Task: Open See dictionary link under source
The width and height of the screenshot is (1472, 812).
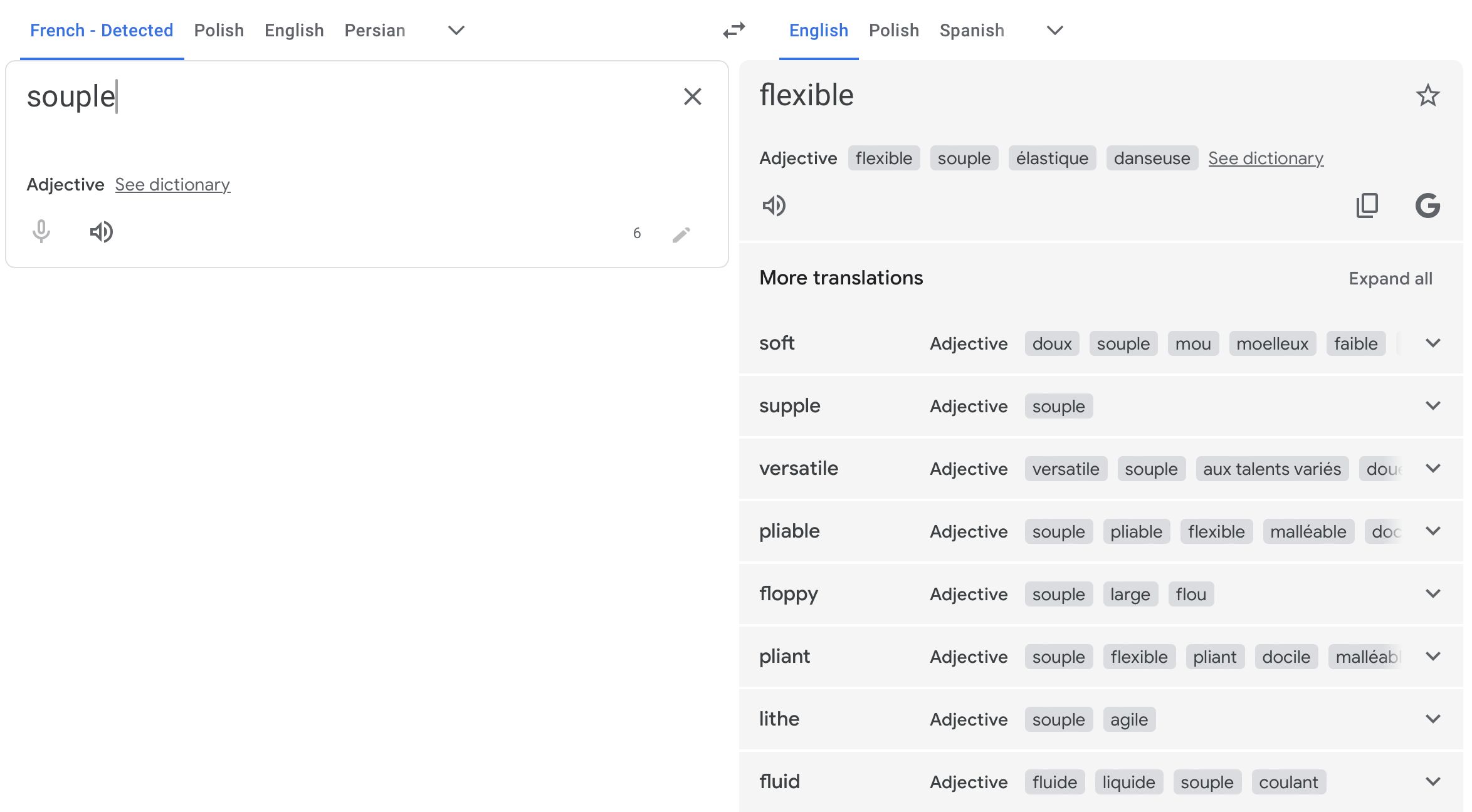Action: tap(172, 184)
